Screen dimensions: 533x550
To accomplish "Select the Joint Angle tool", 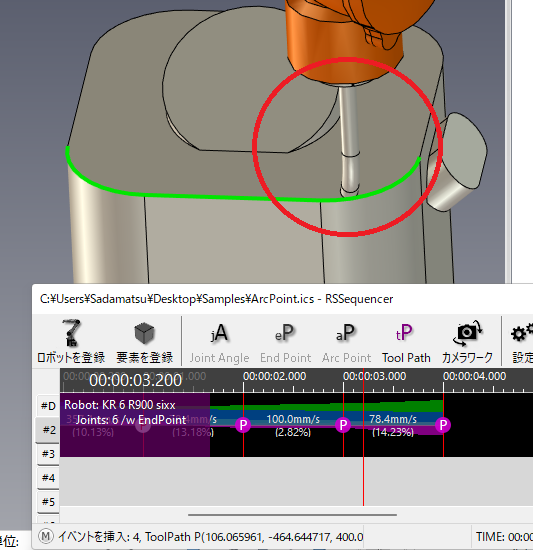I will tap(220, 341).
